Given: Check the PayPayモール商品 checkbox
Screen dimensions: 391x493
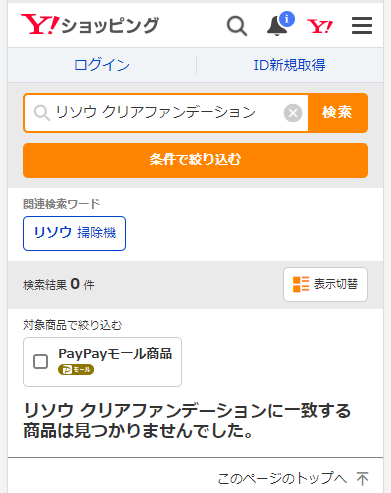Looking at the screenshot, I should point(40,362).
